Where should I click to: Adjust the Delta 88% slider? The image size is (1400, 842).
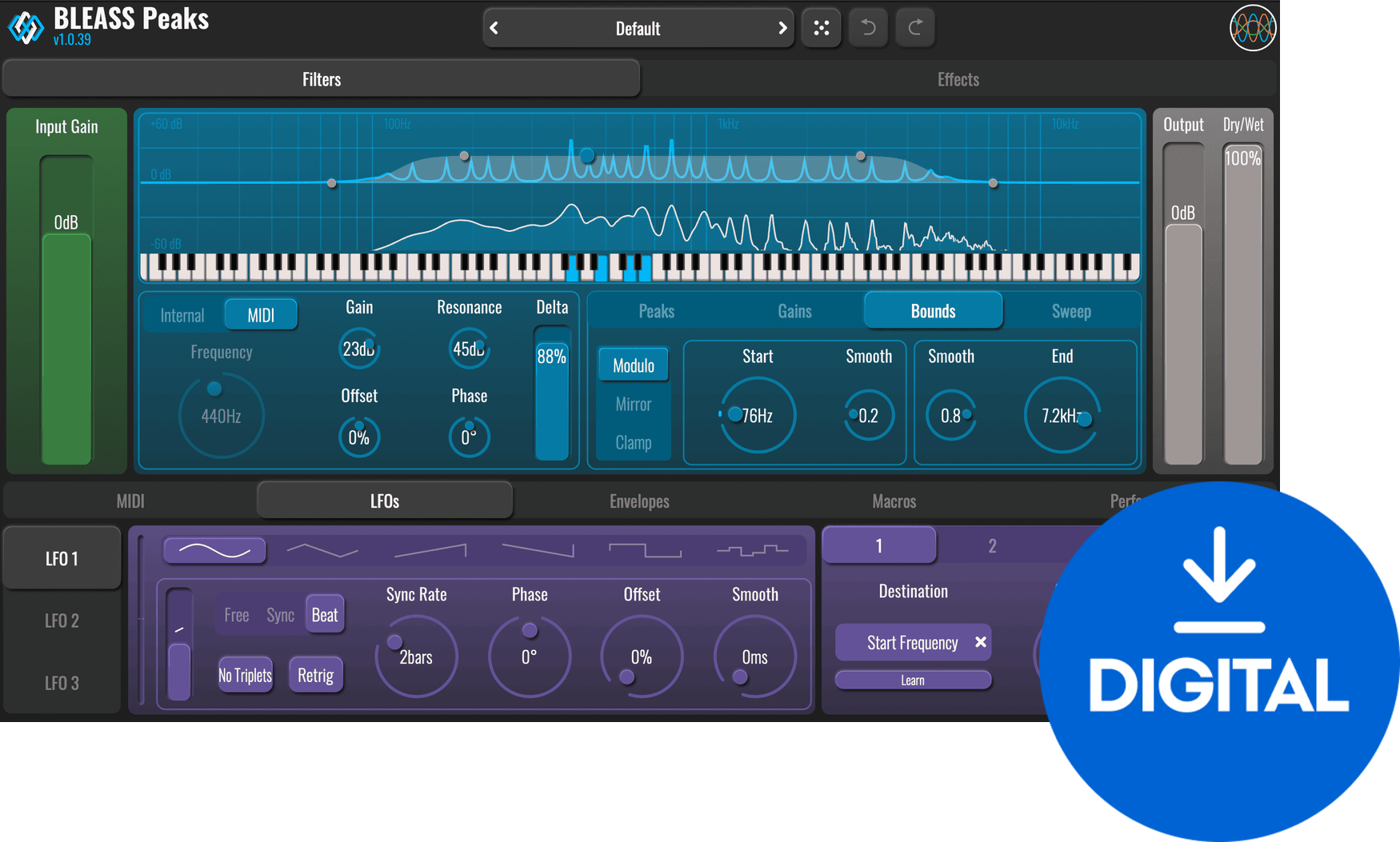552,393
